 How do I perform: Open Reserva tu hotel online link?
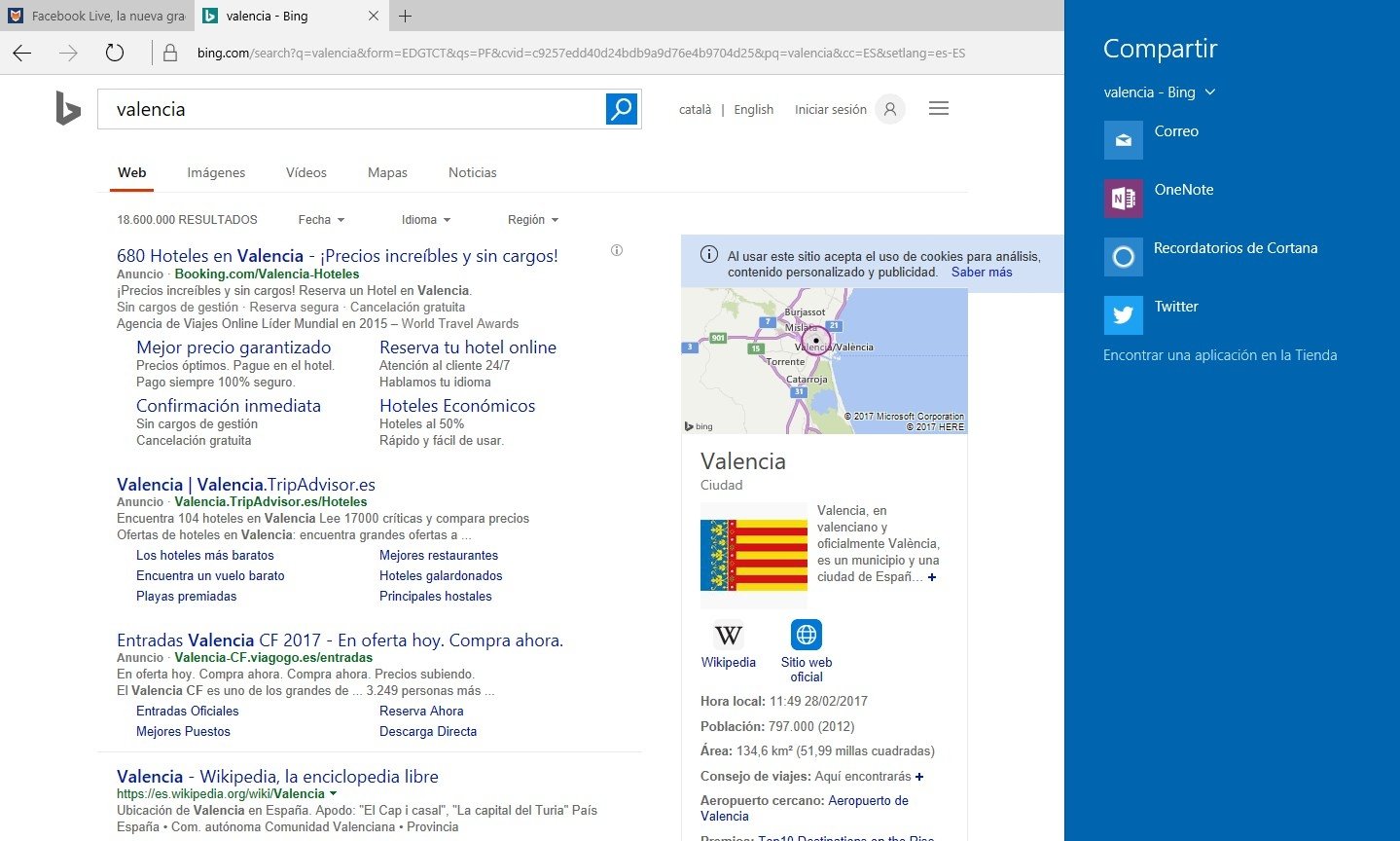pos(468,347)
